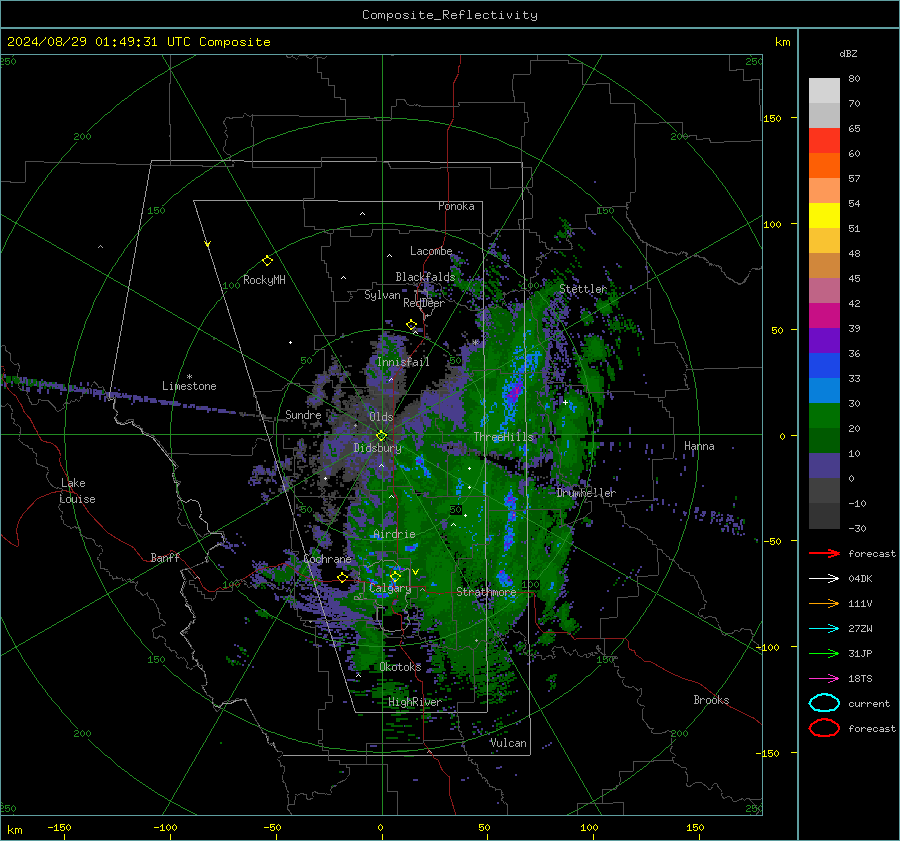Click the HighRiver town label

coord(414,702)
